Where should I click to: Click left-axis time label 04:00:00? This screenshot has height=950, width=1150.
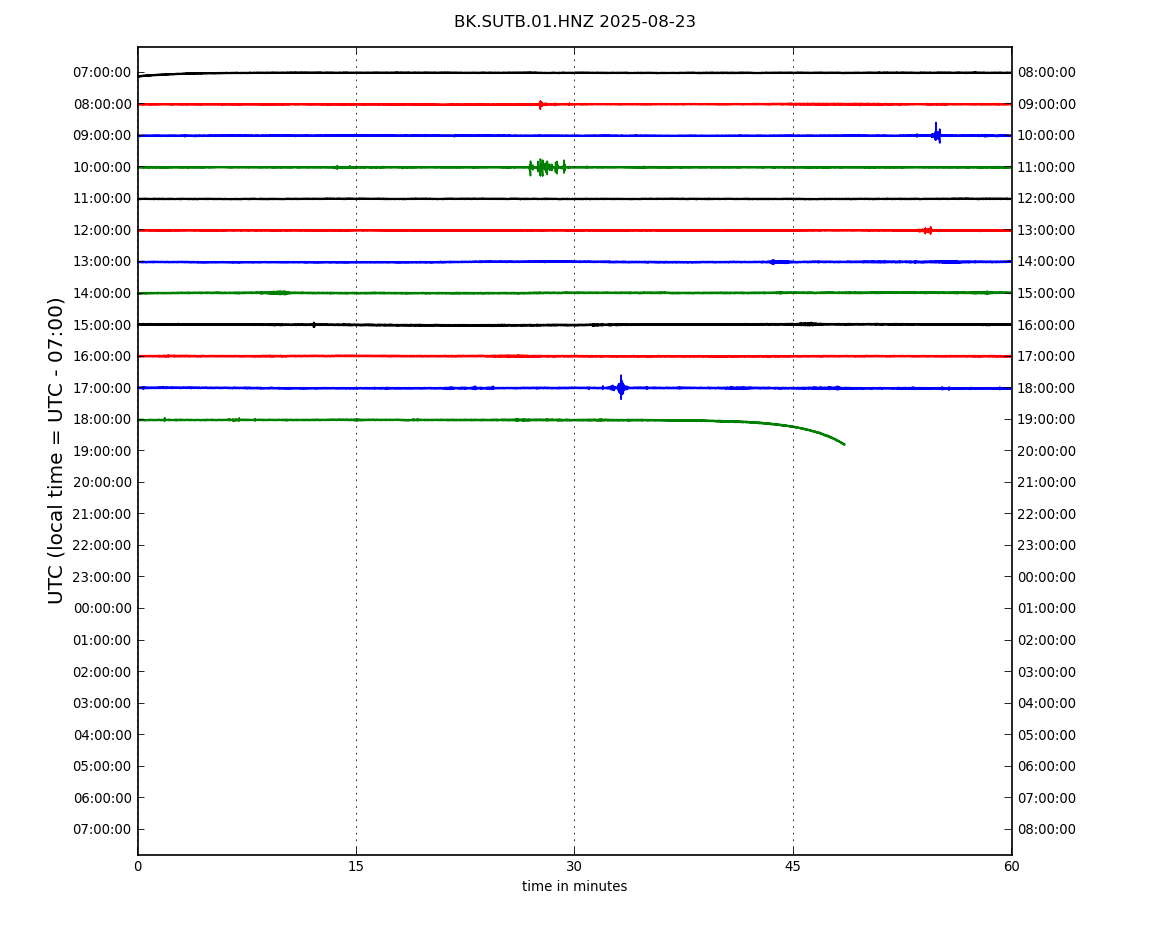point(102,735)
